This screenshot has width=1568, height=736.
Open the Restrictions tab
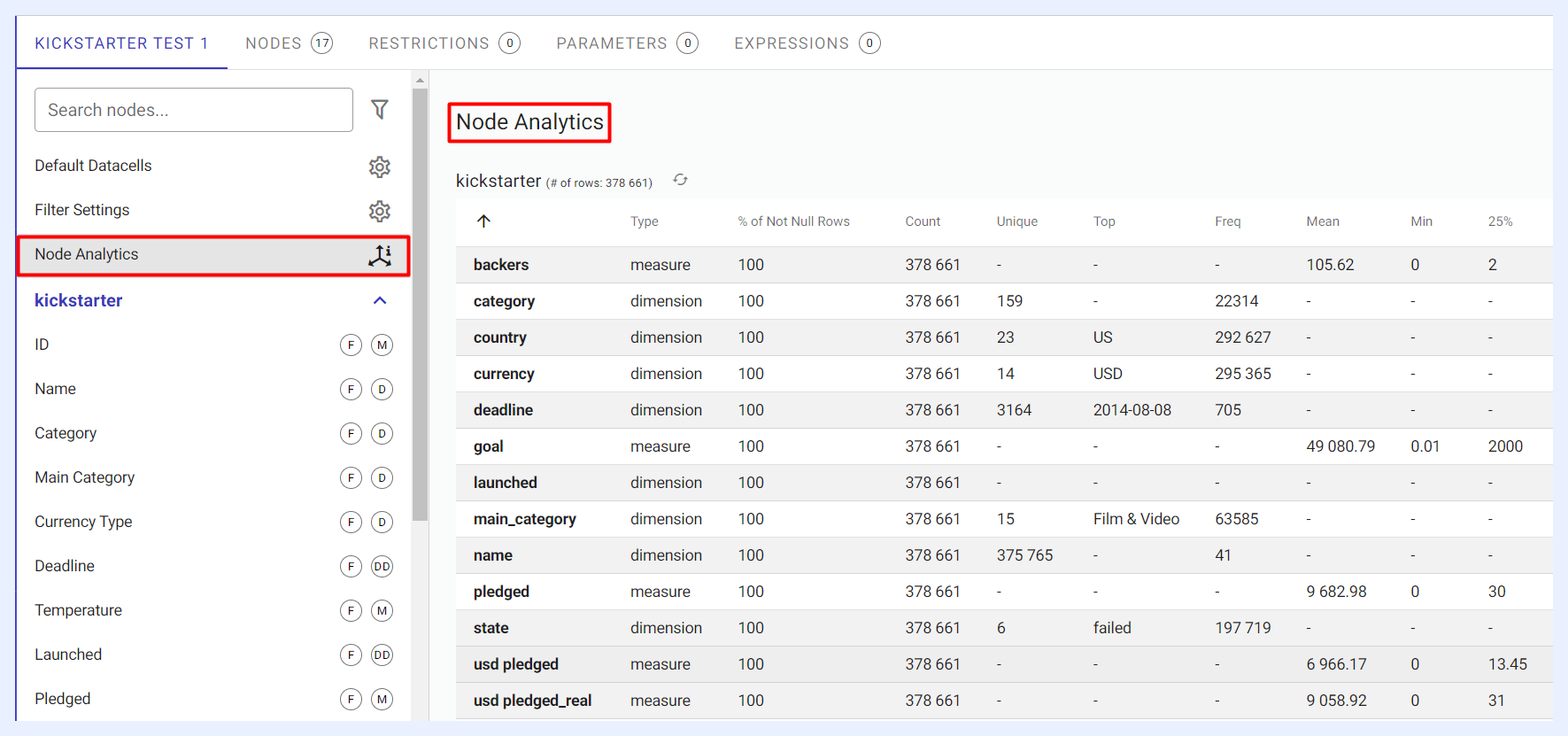tap(444, 43)
